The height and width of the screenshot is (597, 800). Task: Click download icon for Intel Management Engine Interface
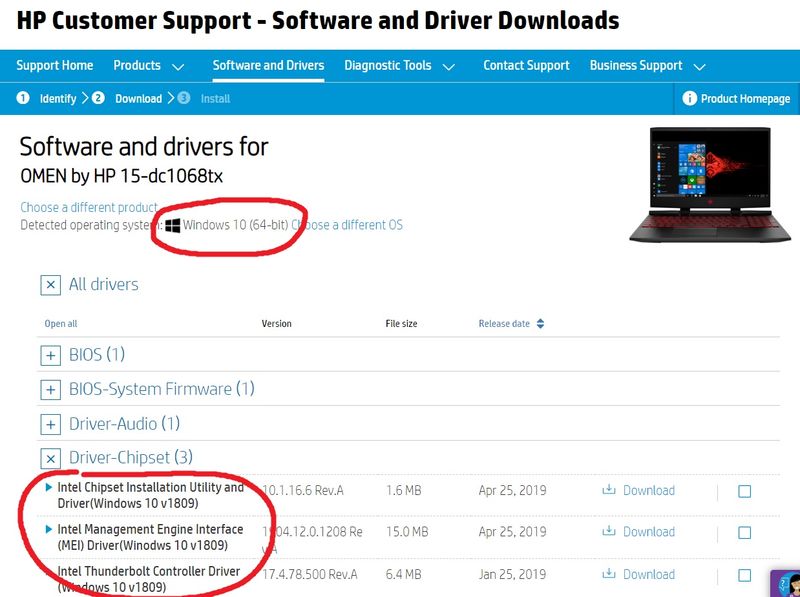coord(608,532)
